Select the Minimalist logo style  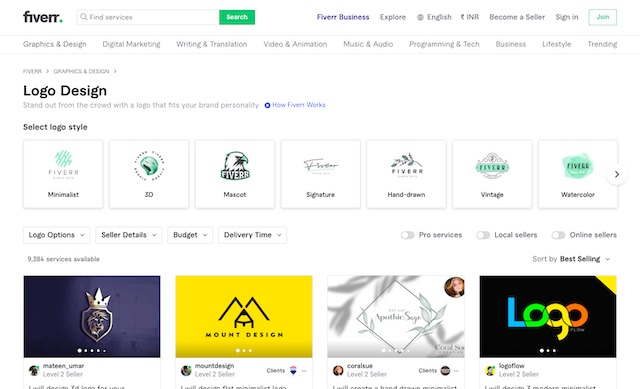(63, 174)
